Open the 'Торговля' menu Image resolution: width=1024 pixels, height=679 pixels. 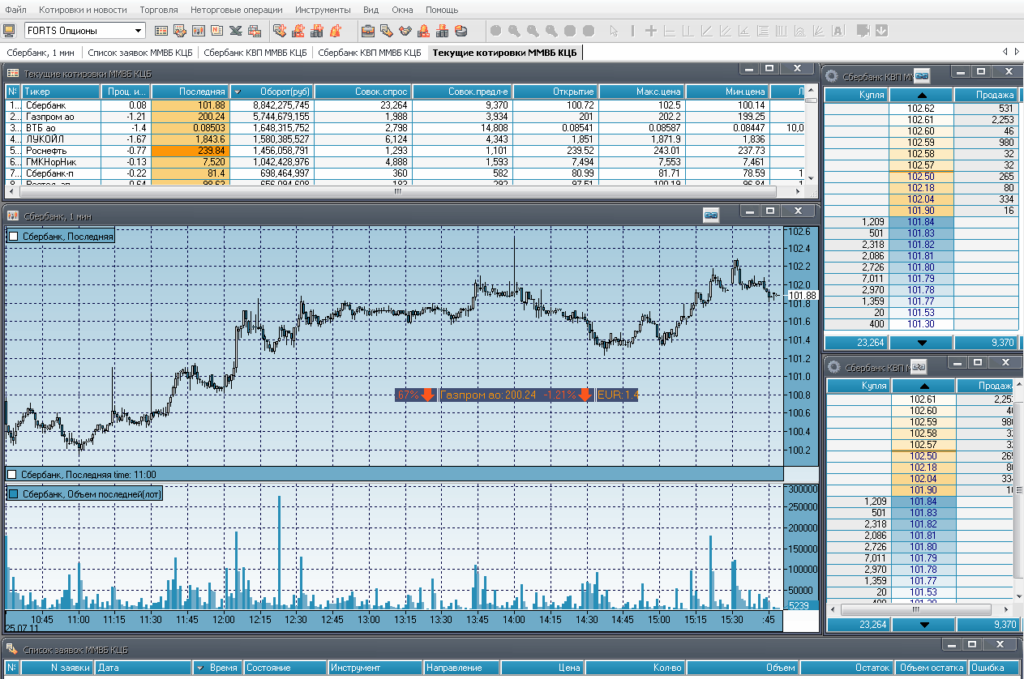click(x=159, y=10)
